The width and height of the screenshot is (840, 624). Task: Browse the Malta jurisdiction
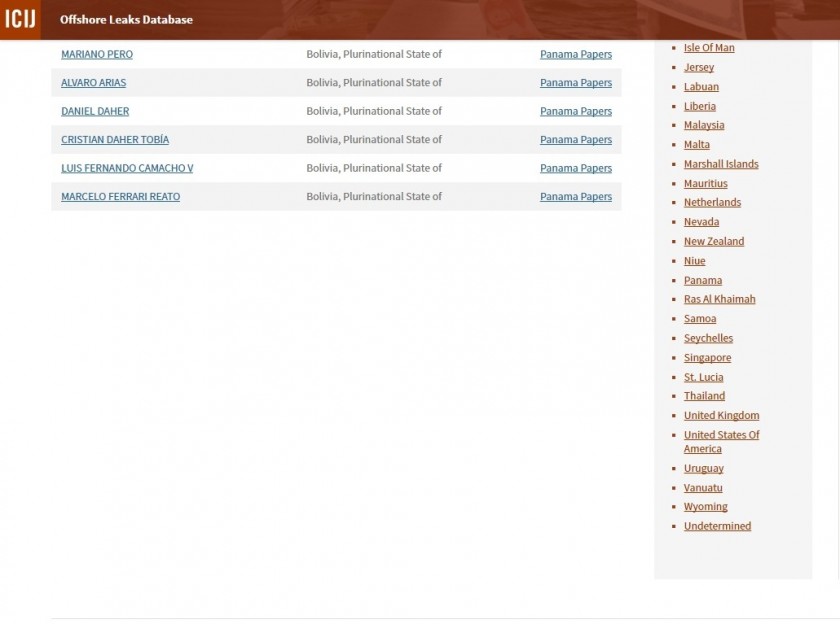coord(696,145)
